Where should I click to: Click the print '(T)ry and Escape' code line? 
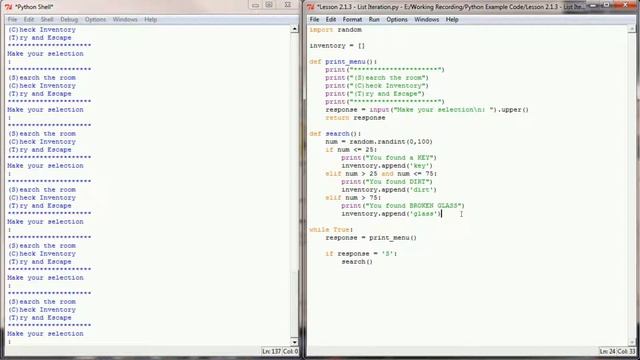[375, 93]
